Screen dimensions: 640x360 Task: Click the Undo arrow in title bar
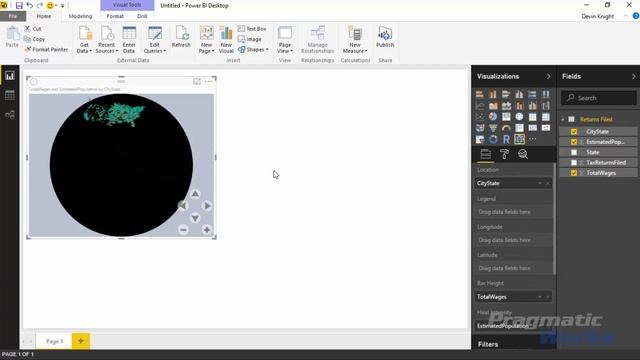tap(29, 5)
